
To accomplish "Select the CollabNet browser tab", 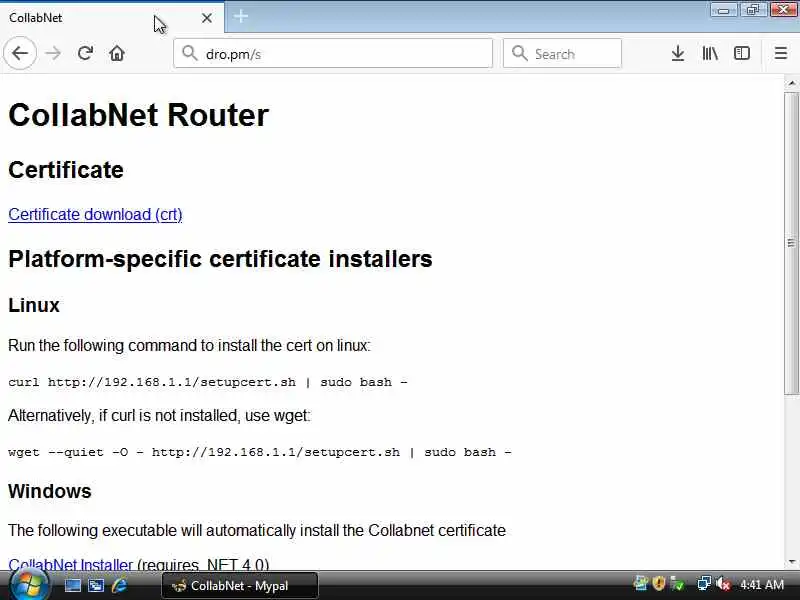I will tap(112, 18).
